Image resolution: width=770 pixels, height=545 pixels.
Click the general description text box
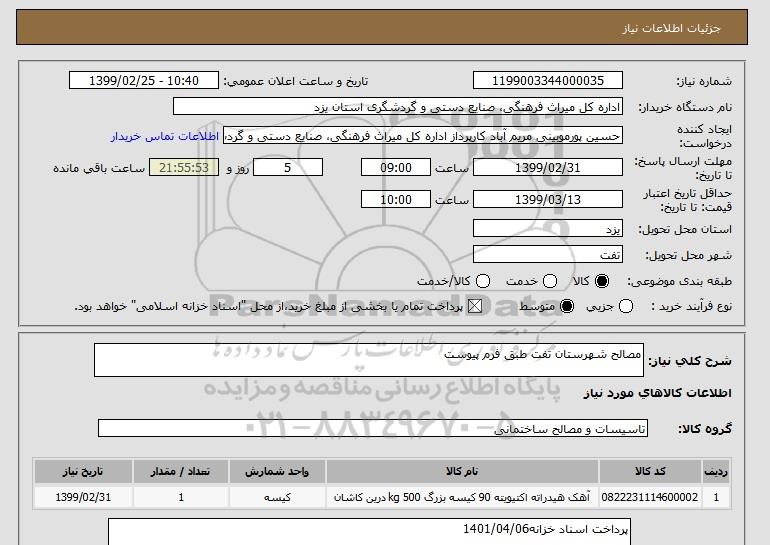tap(369, 360)
